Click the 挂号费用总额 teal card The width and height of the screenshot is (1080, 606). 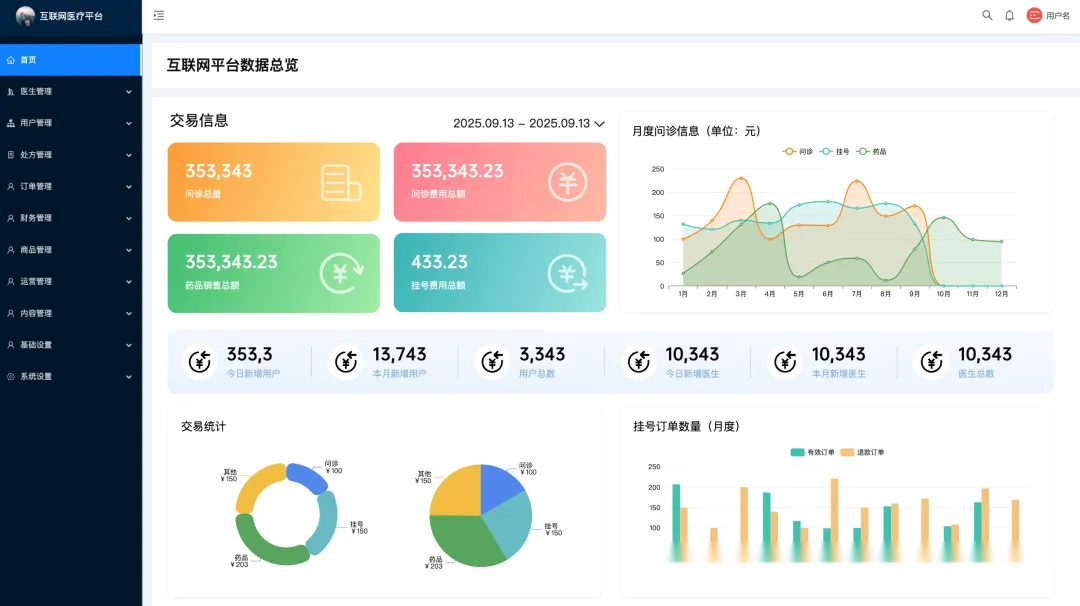[x=499, y=272]
